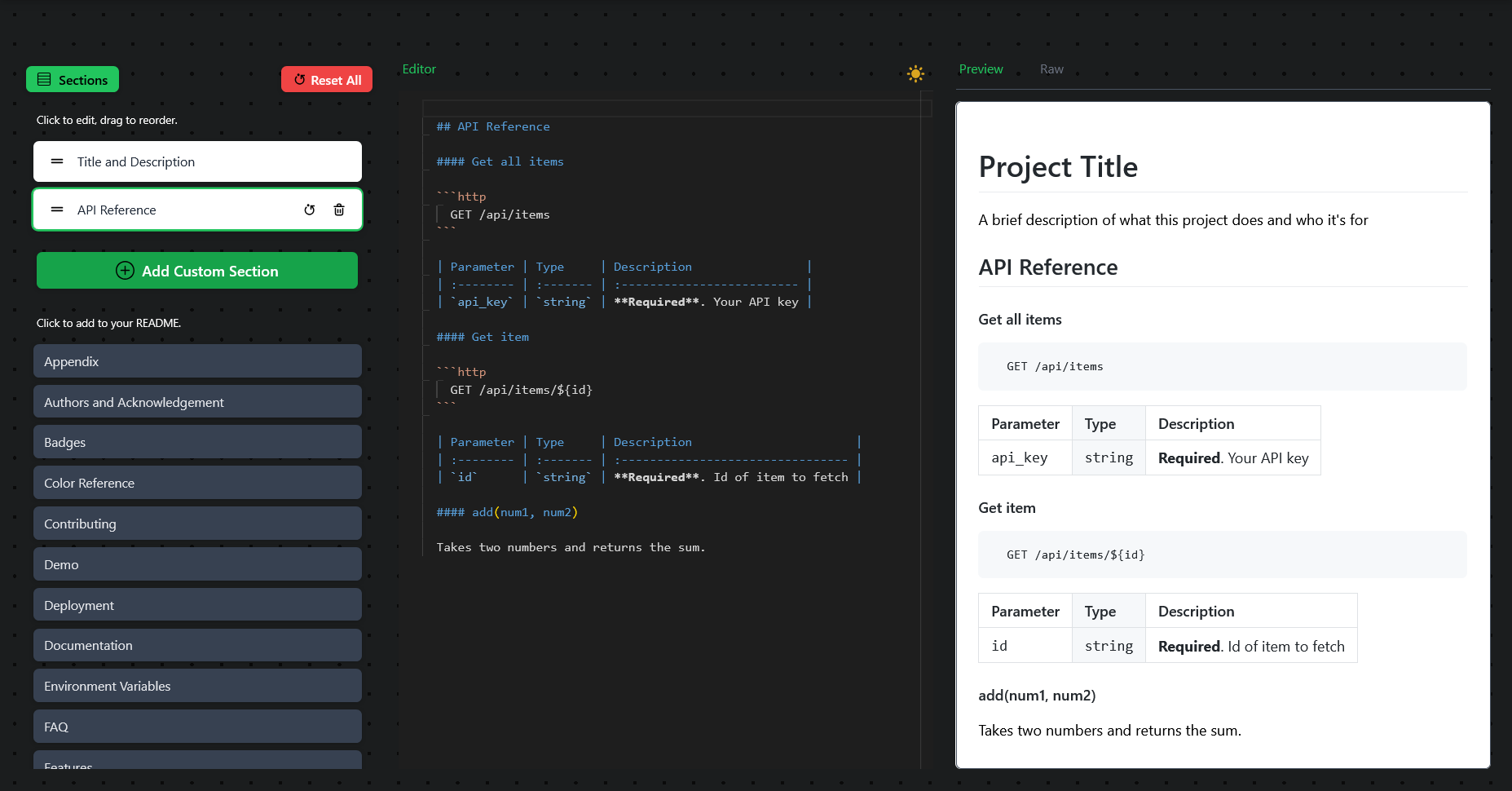The width and height of the screenshot is (1512, 791).
Task: Click the API Reference heading in preview
Action: 1047,267
